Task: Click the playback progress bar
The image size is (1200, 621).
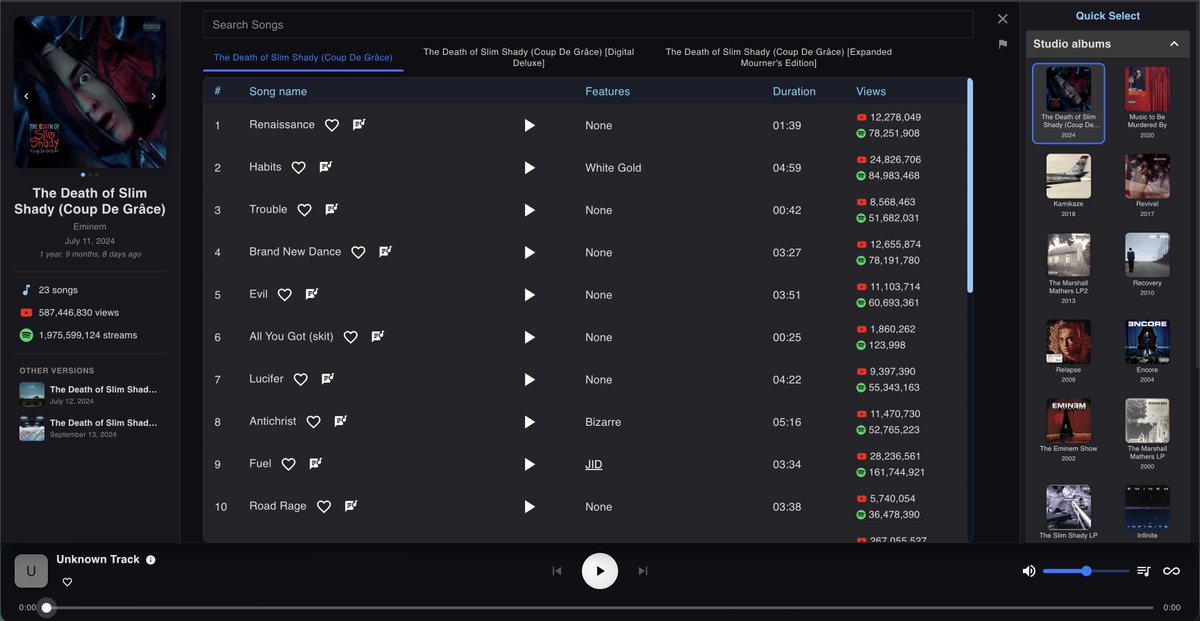Action: tap(600, 607)
